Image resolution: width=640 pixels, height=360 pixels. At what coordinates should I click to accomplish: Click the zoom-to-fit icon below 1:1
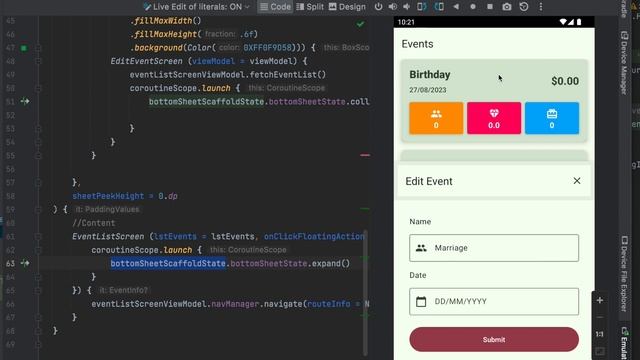(x=600, y=351)
